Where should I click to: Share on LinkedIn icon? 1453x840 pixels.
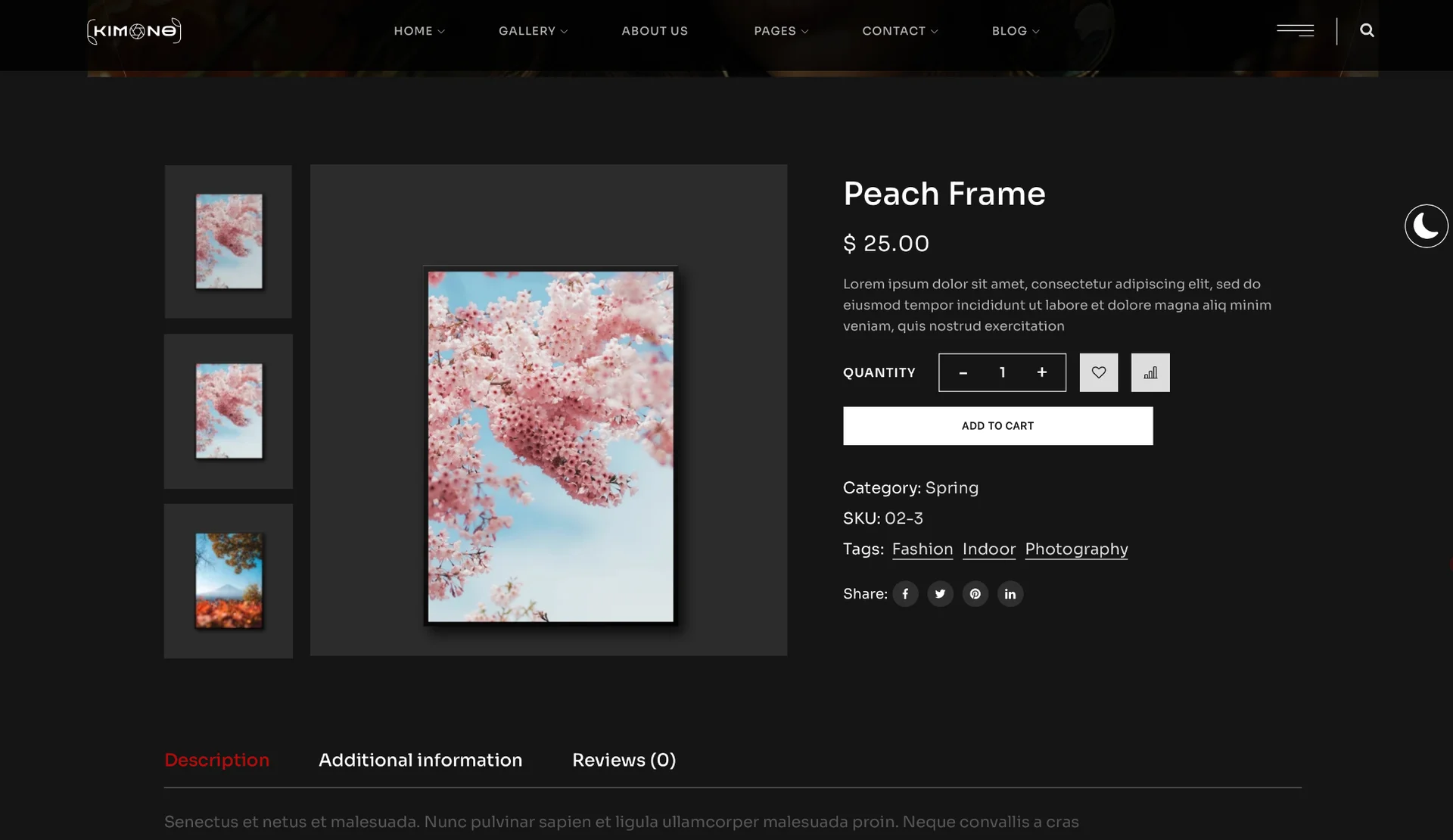point(1010,594)
